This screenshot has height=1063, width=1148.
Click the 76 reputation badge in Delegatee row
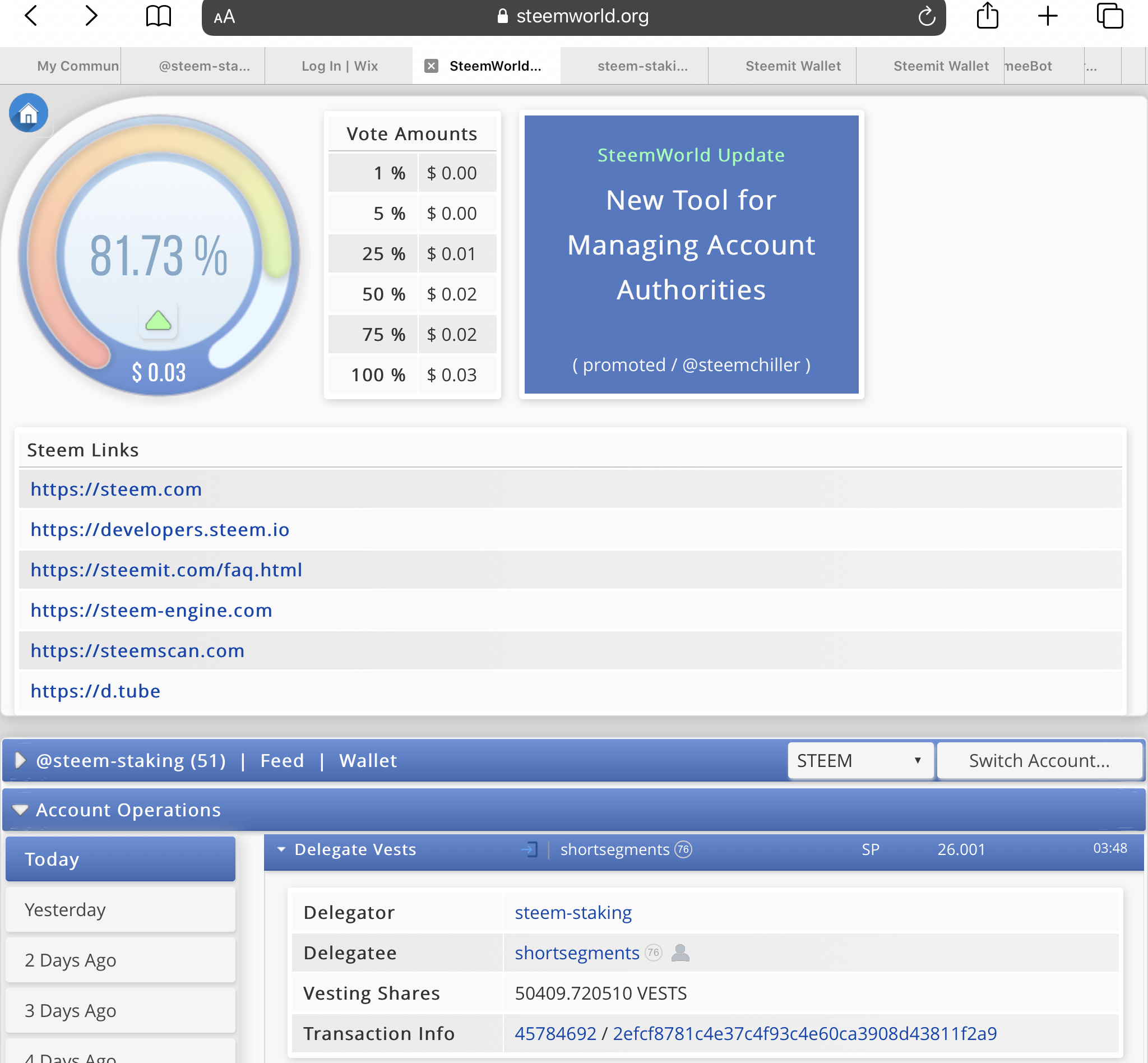[x=654, y=953]
